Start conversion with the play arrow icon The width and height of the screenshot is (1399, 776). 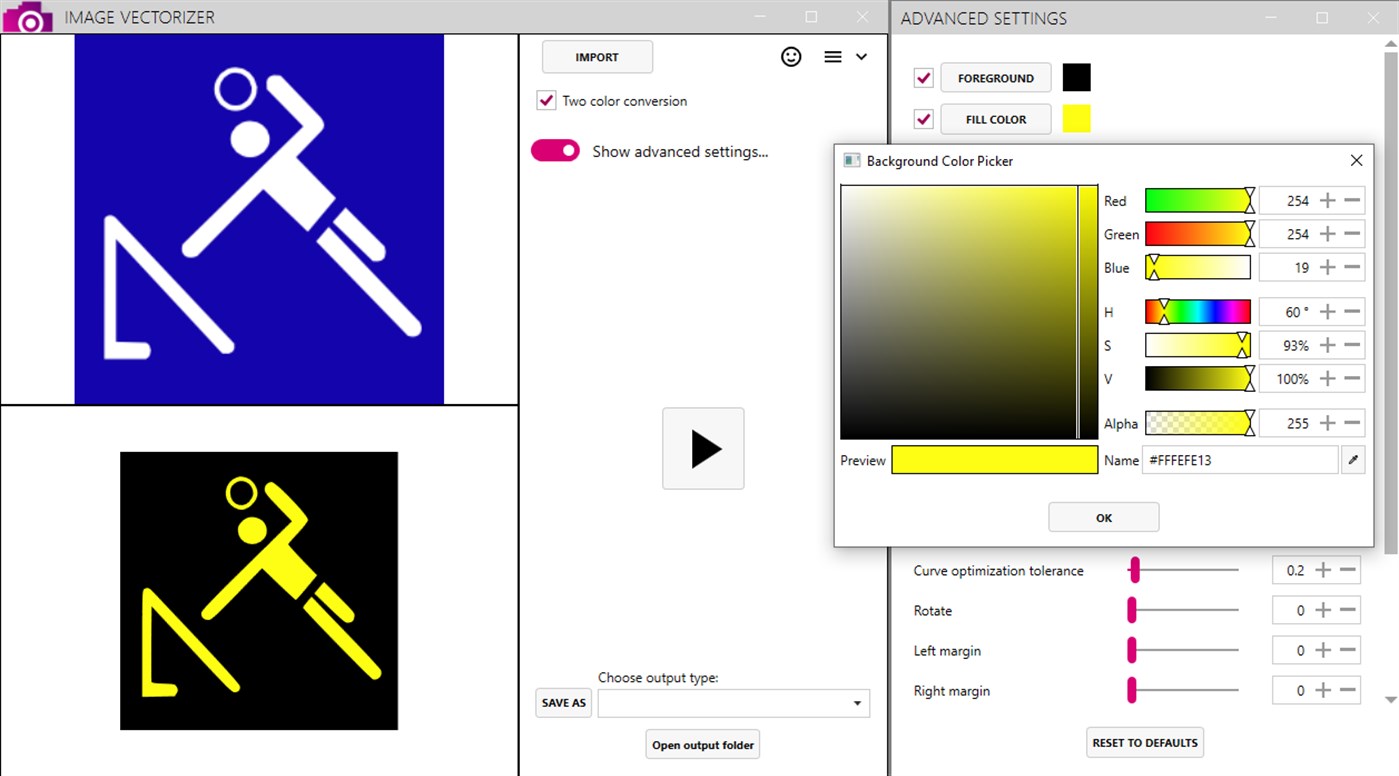[703, 448]
